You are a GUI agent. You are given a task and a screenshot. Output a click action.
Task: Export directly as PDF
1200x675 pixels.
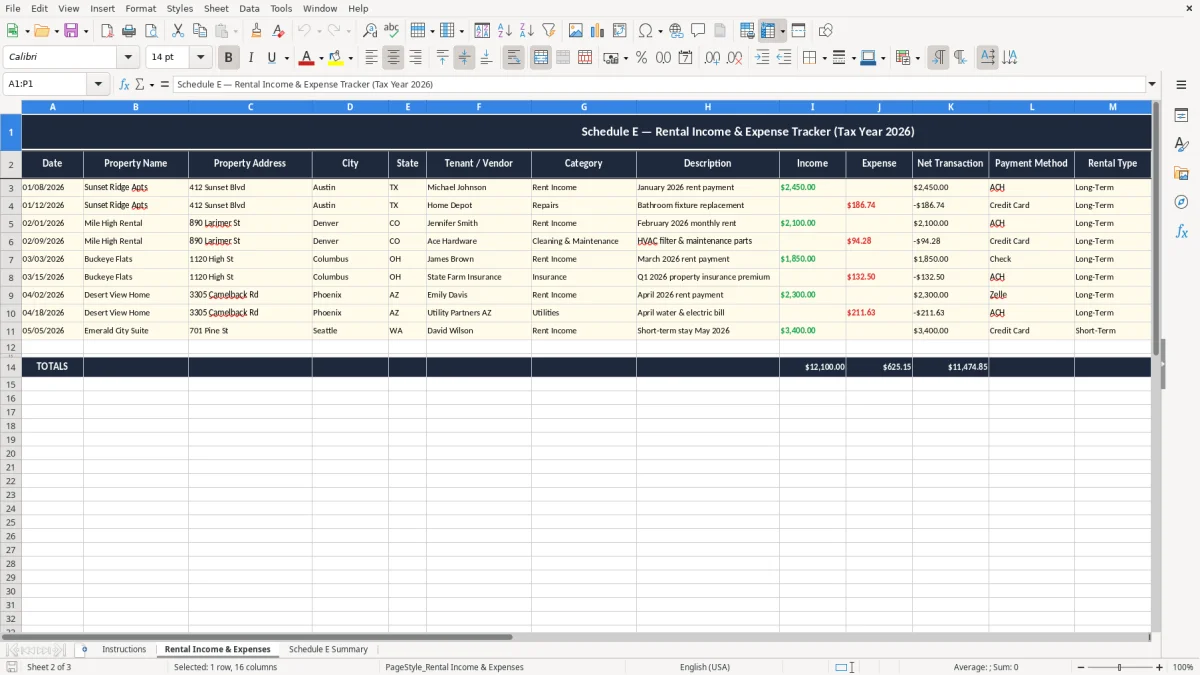point(107,31)
